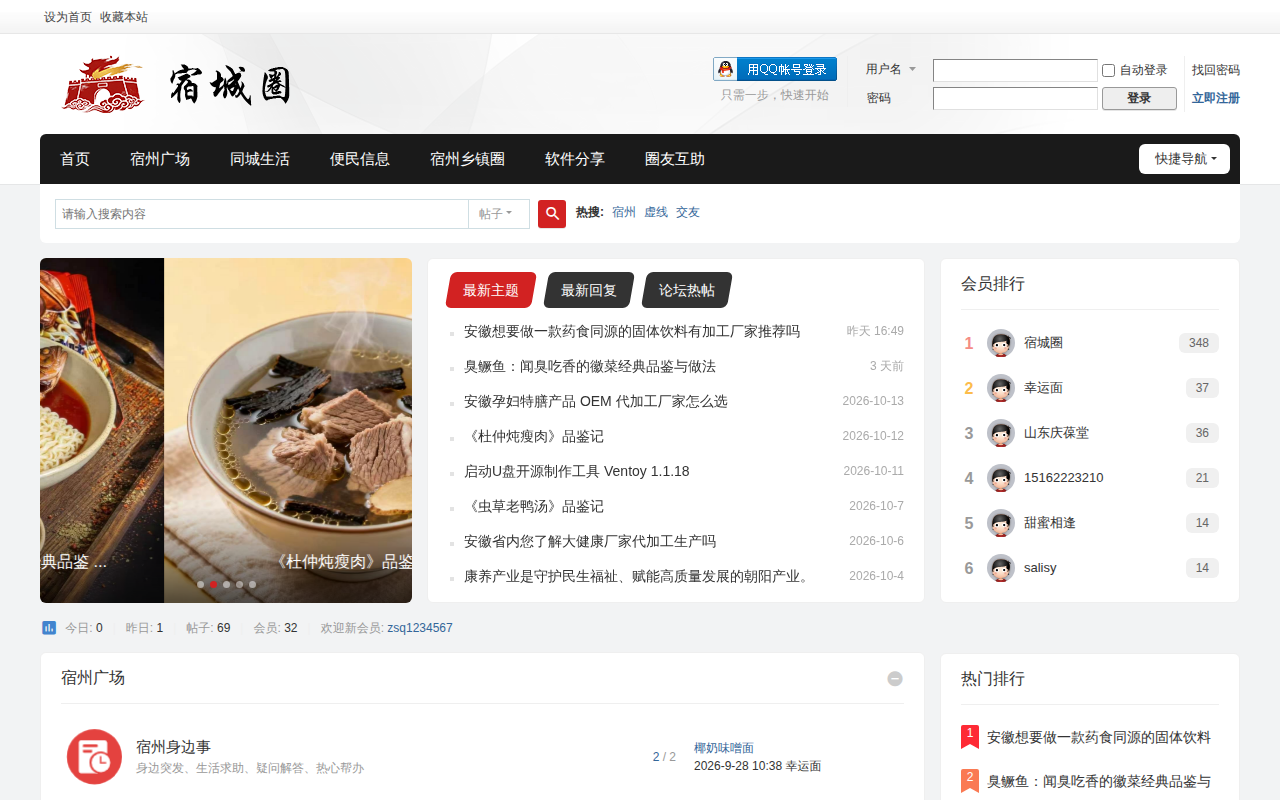Click the 宿城圈 site logo
The image size is (1280, 800).
[176, 84]
